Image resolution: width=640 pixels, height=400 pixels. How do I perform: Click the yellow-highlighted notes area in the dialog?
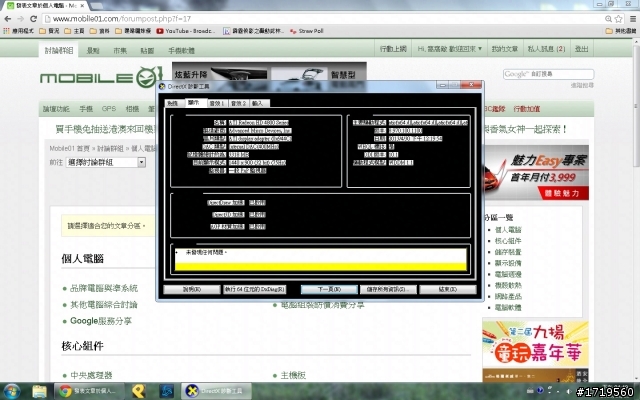(320, 259)
